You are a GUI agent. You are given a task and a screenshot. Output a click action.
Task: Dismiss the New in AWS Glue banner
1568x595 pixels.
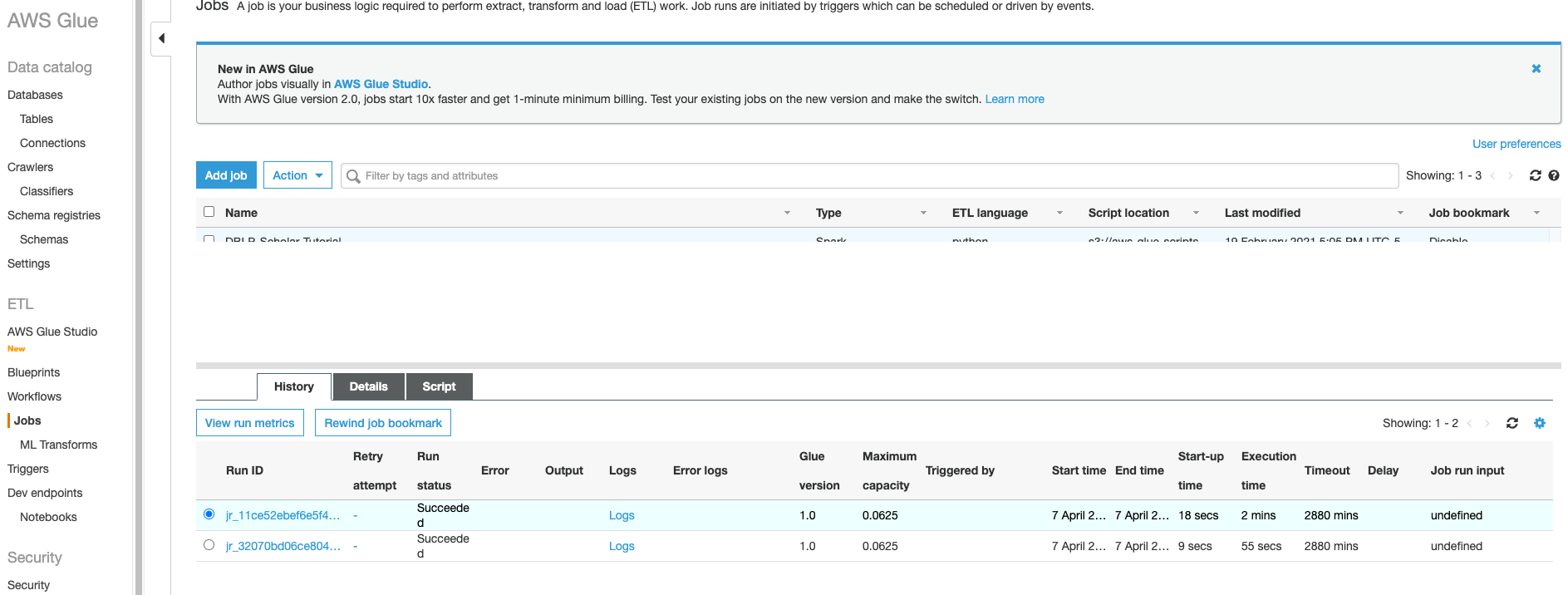1536,69
